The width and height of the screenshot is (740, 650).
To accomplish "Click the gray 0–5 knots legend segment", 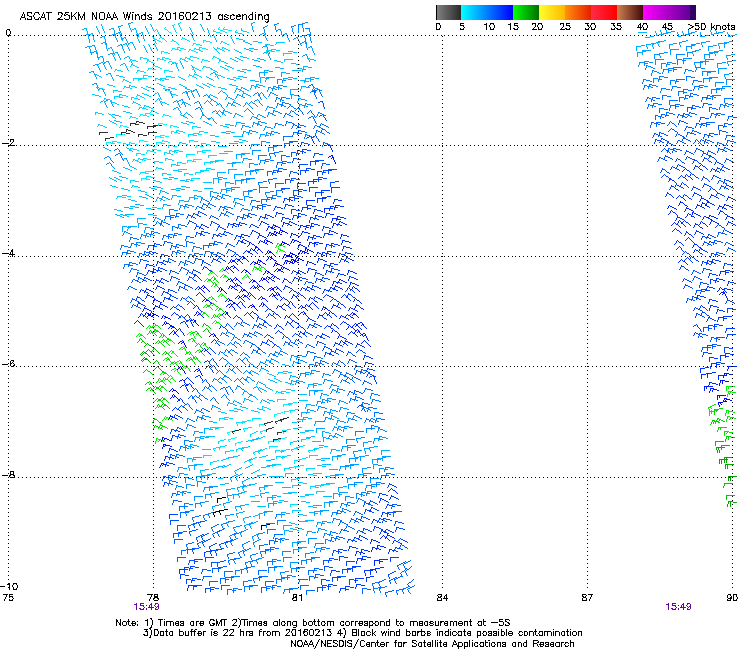I will pos(448,12).
